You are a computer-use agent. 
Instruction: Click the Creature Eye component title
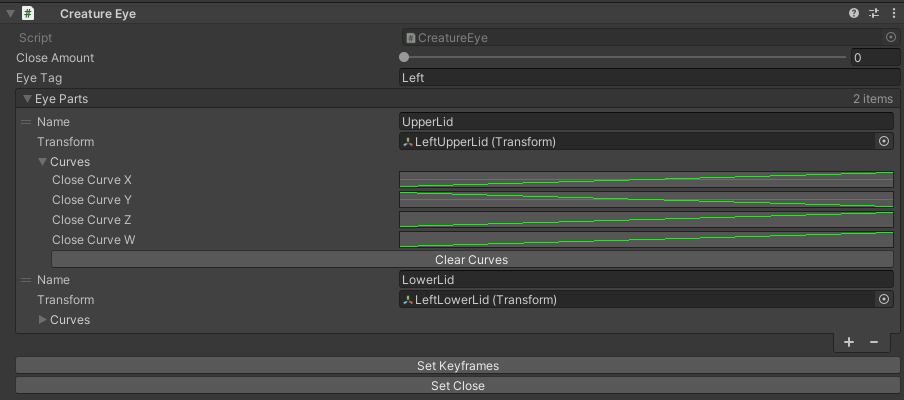(x=98, y=13)
